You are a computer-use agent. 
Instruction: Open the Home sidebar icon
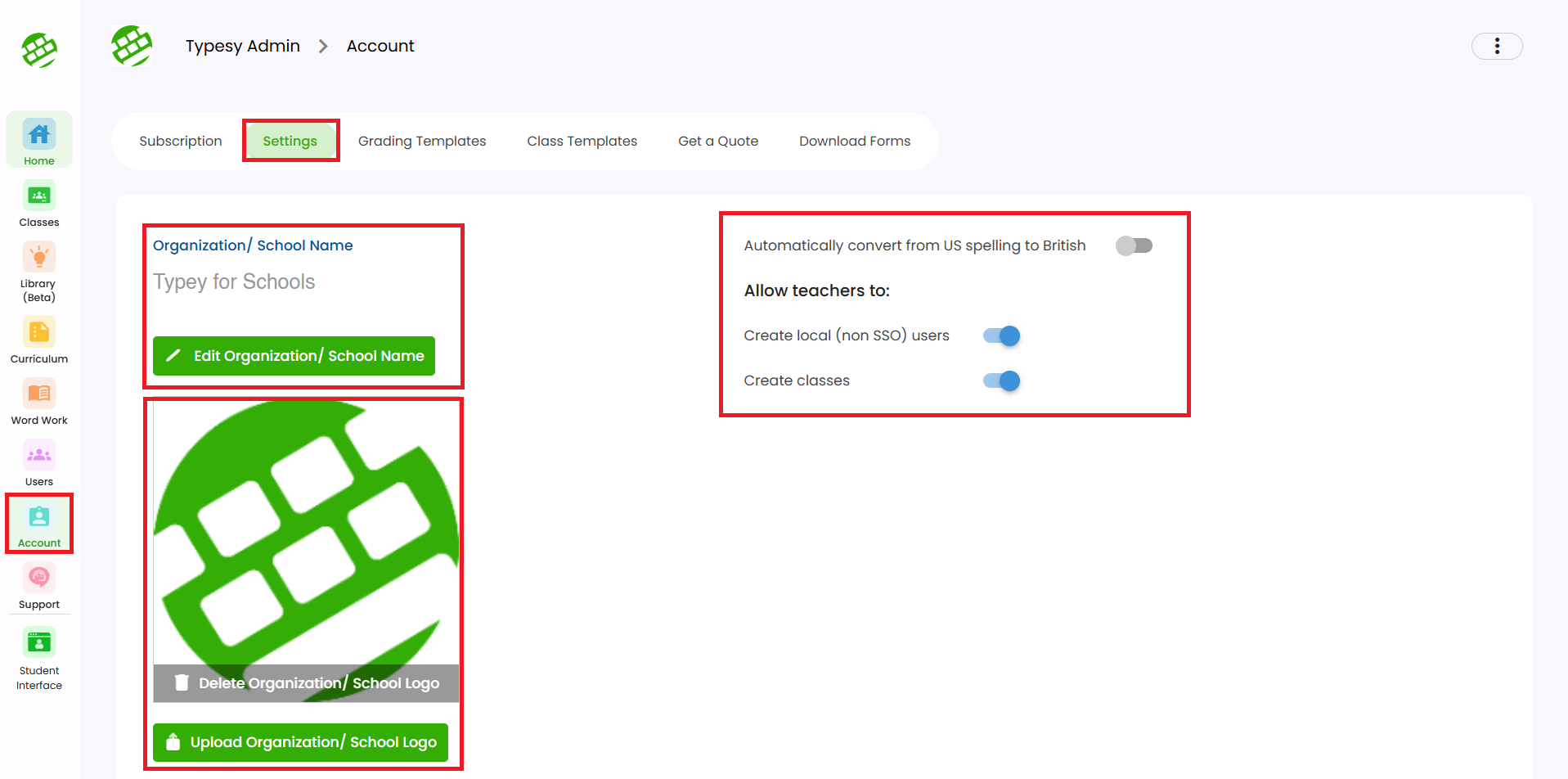click(39, 135)
